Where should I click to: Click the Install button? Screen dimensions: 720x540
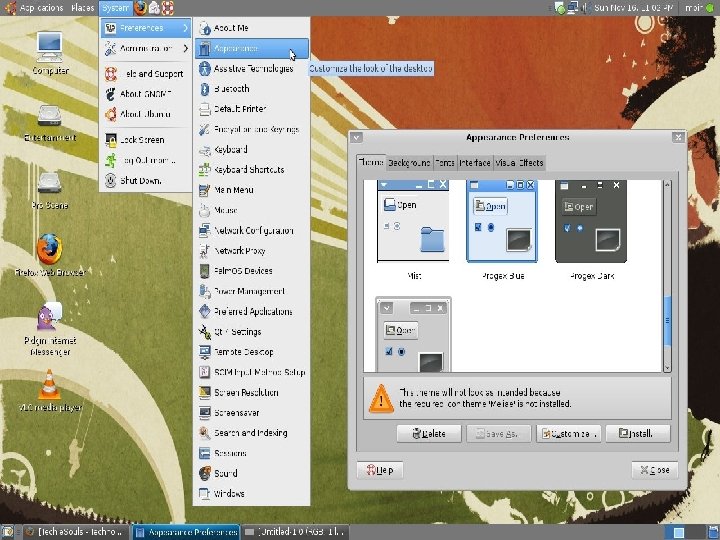[x=638, y=433]
